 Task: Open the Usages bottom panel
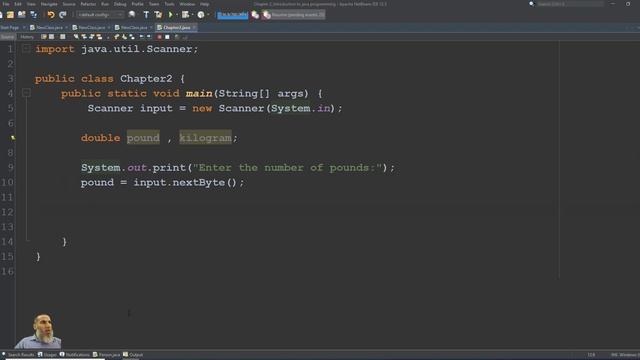click(47, 355)
